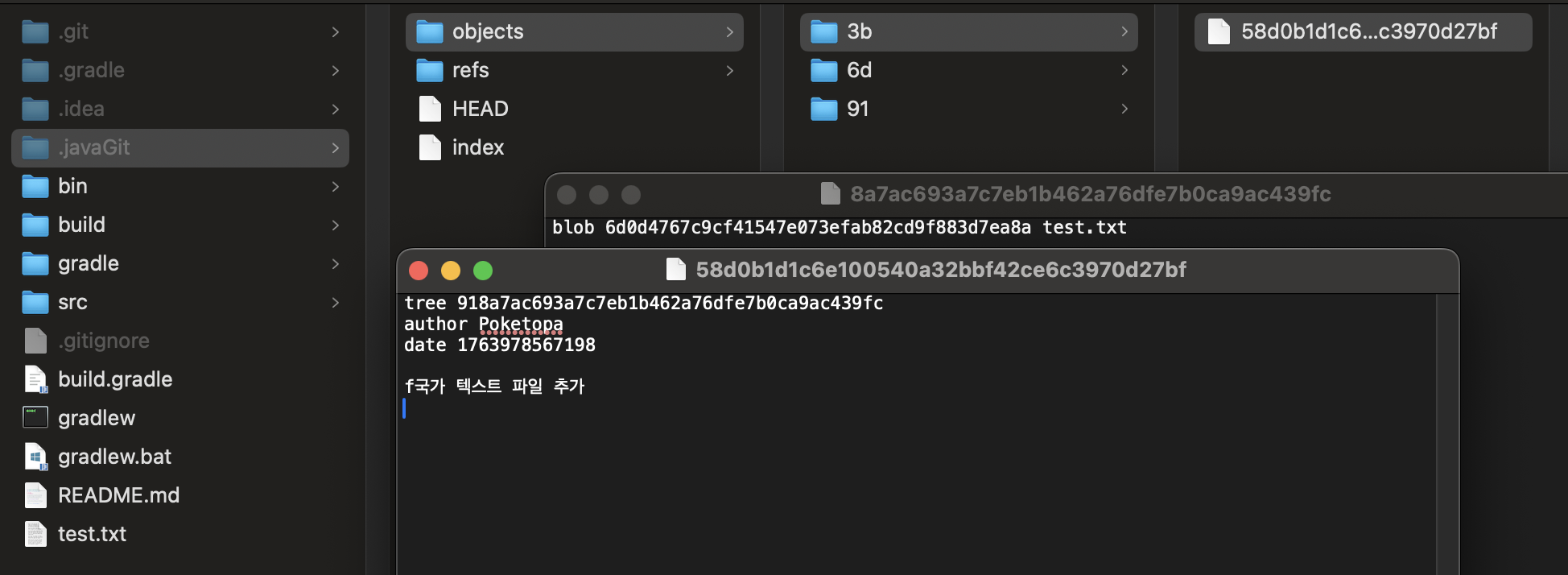Viewport: 1568px width, 575px height.
Task: Click the gradlew.bat file icon
Action: pyautogui.click(x=35, y=457)
